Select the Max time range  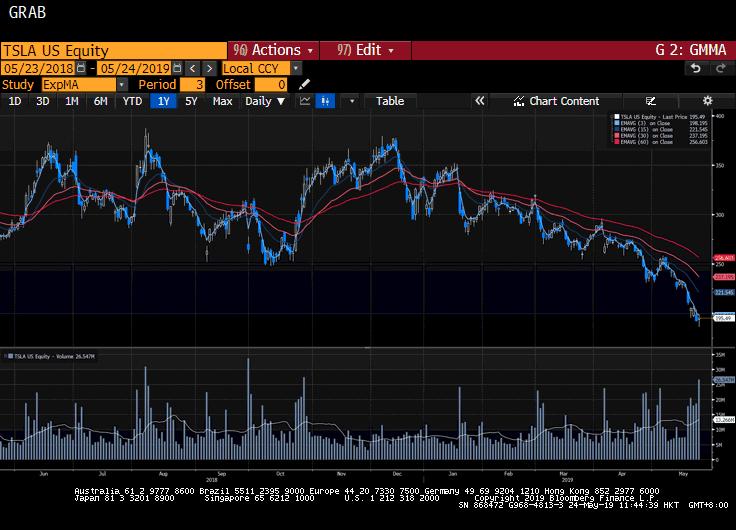click(222, 101)
